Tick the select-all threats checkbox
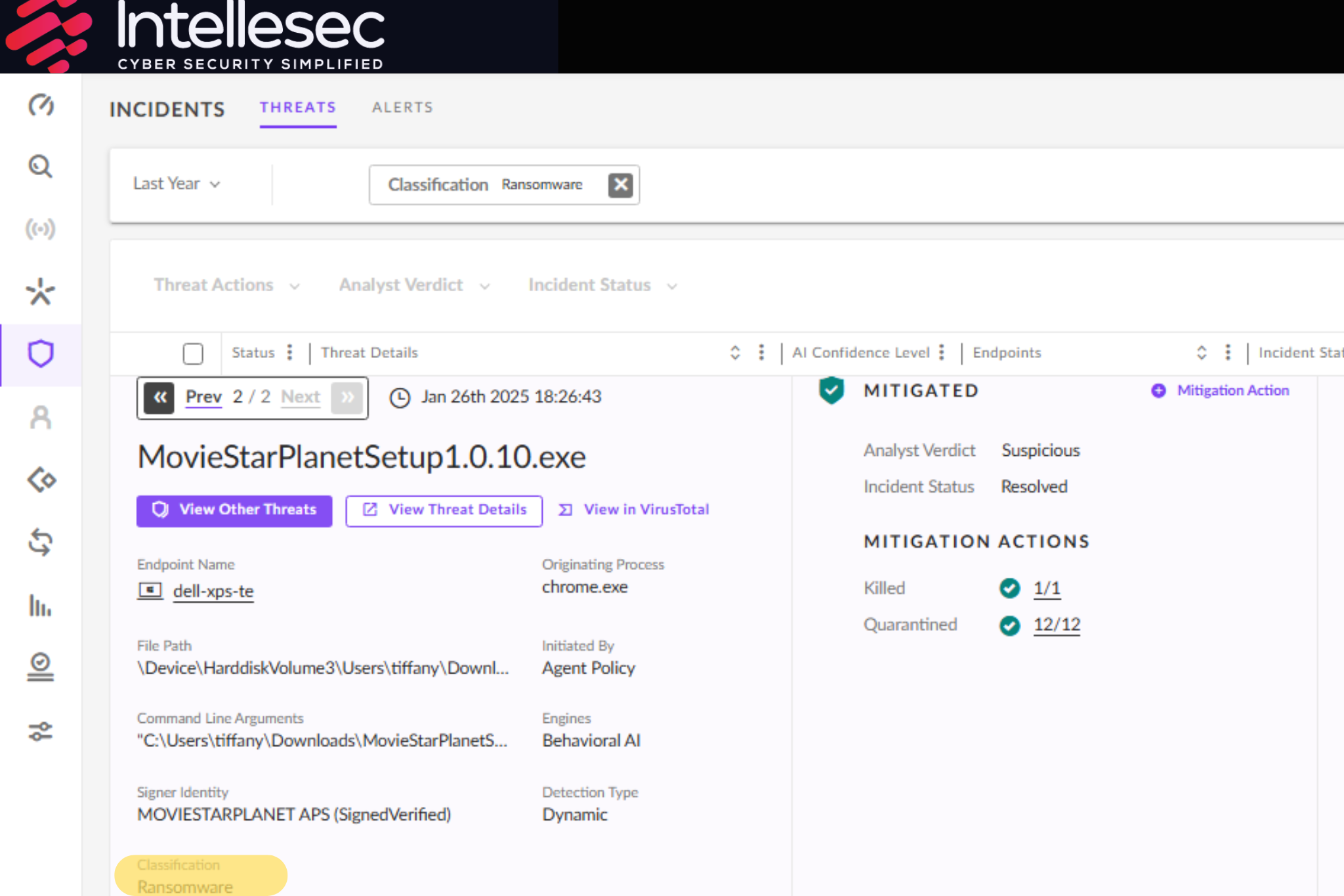The image size is (1344, 896). pos(193,354)
